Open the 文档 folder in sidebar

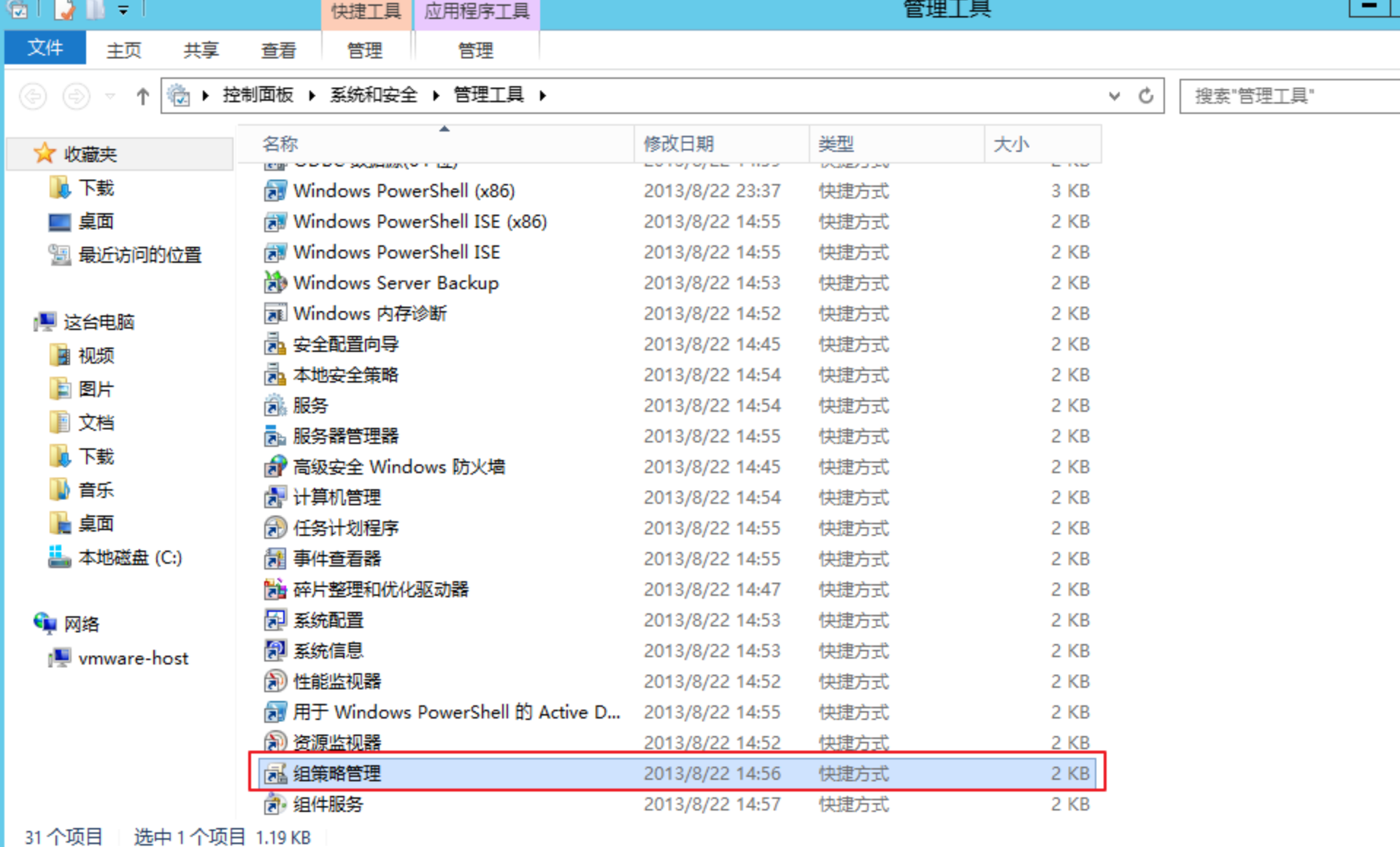(96, 423)
